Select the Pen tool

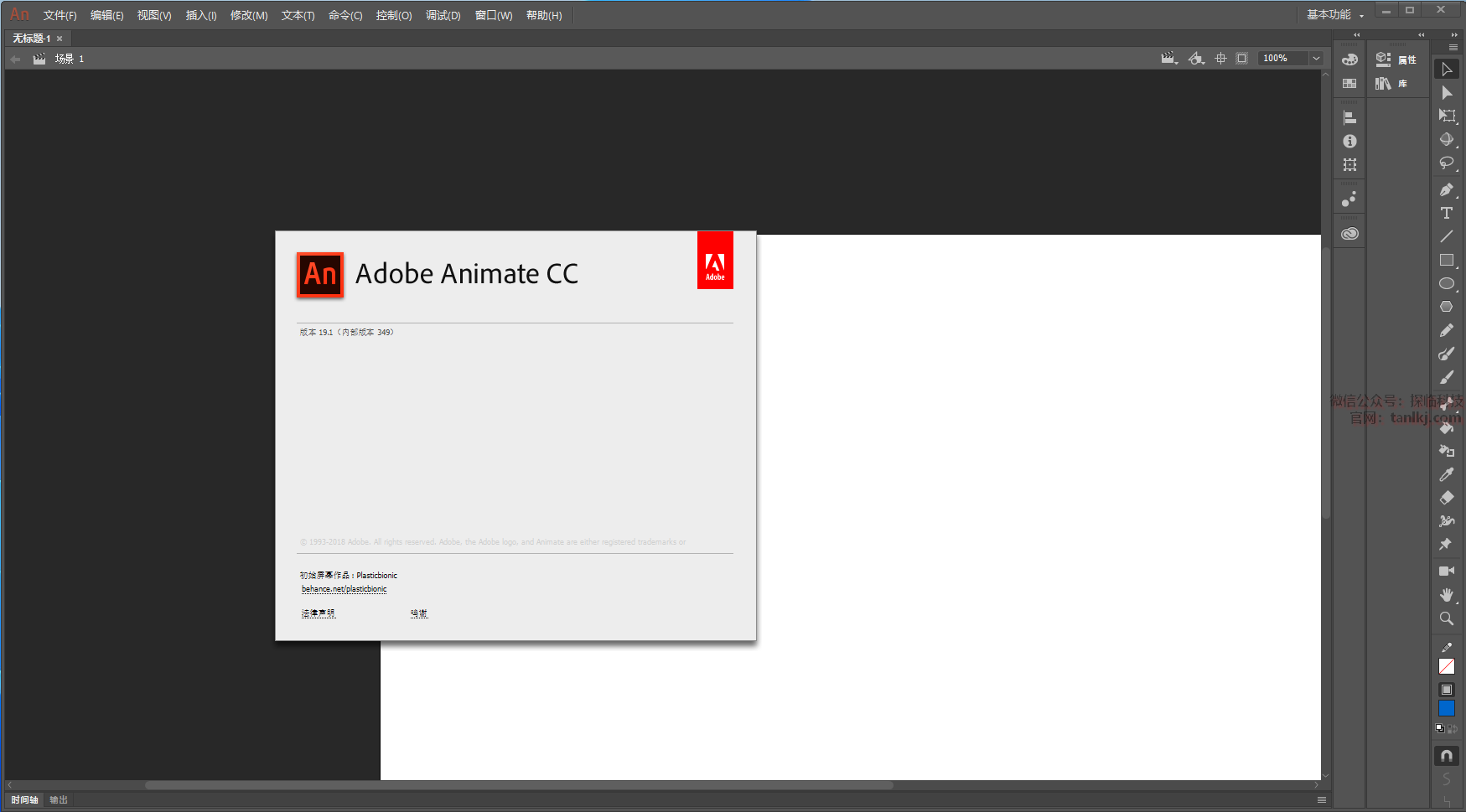point(1447,189)
